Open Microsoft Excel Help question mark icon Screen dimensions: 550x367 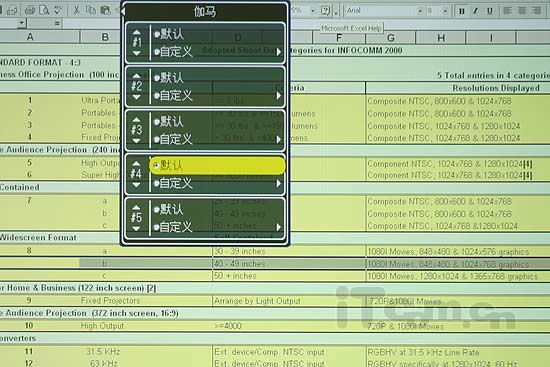326,11
